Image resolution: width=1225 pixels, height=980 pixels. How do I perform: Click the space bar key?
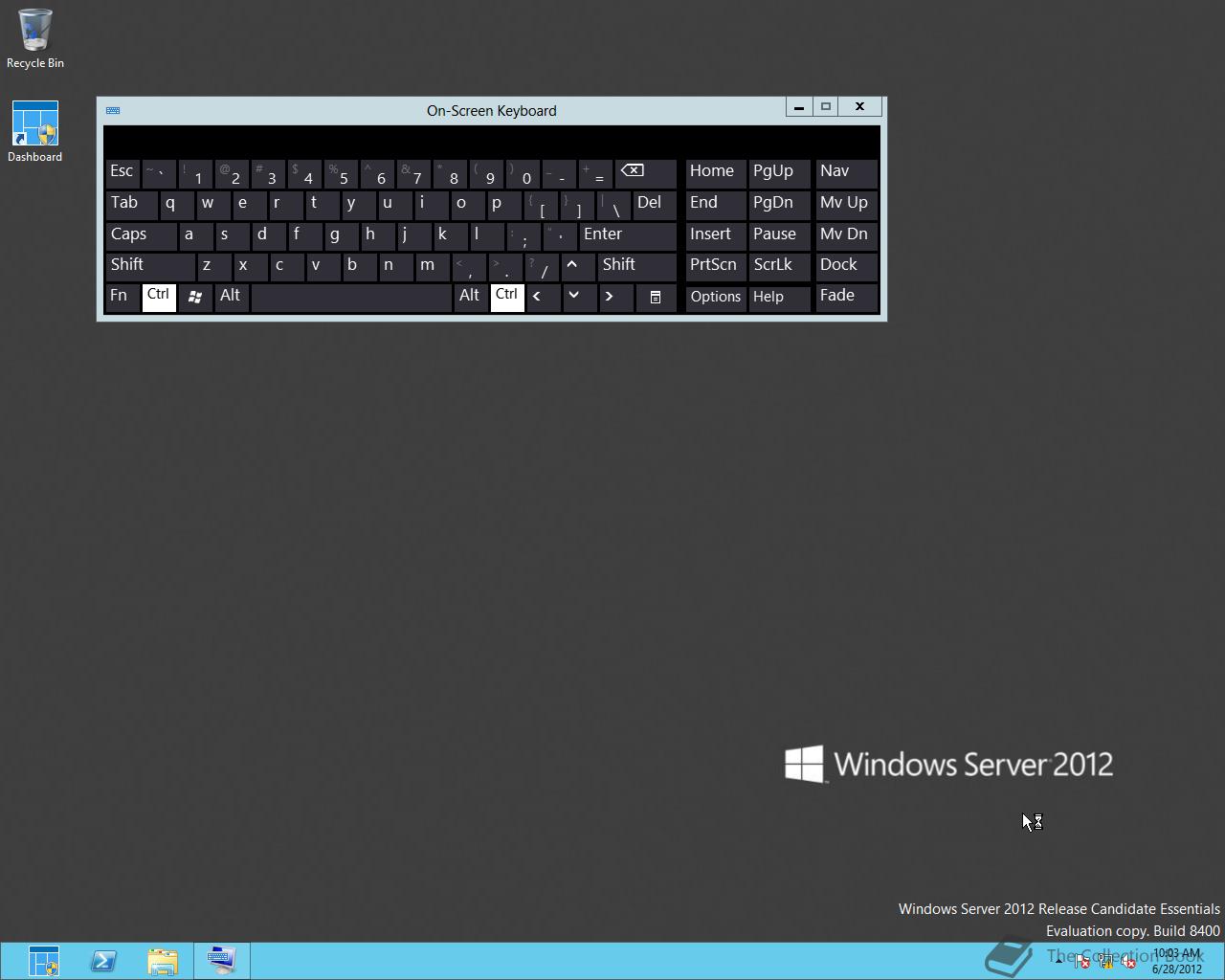[x=351, y=297]
